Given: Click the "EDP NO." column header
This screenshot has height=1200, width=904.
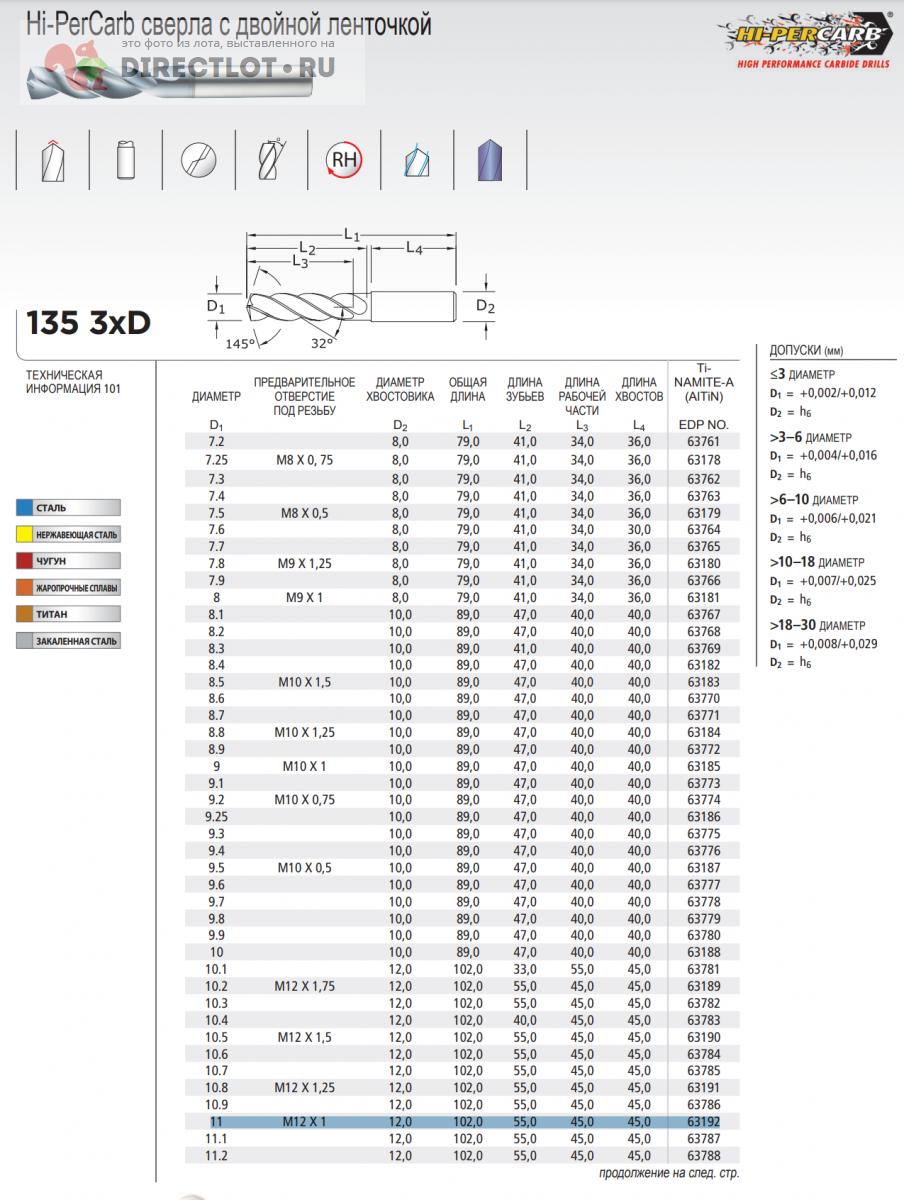Looking at the screenshot, I should pyautogui.click(x=704, y=425).
